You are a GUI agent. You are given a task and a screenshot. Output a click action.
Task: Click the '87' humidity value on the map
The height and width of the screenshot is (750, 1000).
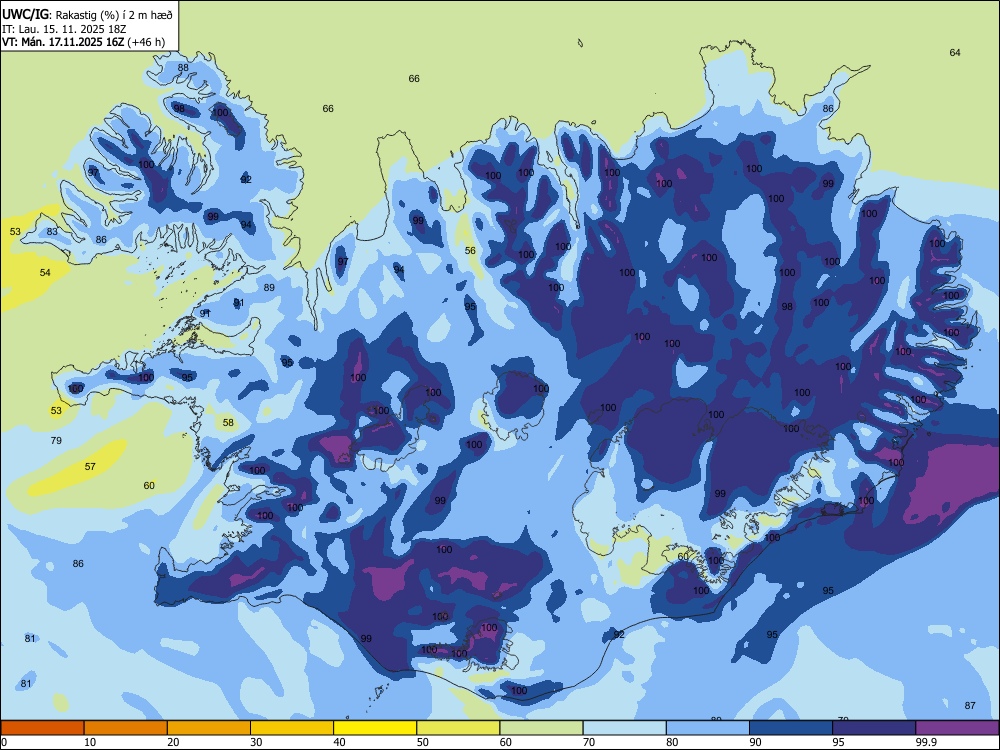pos(970,705)
